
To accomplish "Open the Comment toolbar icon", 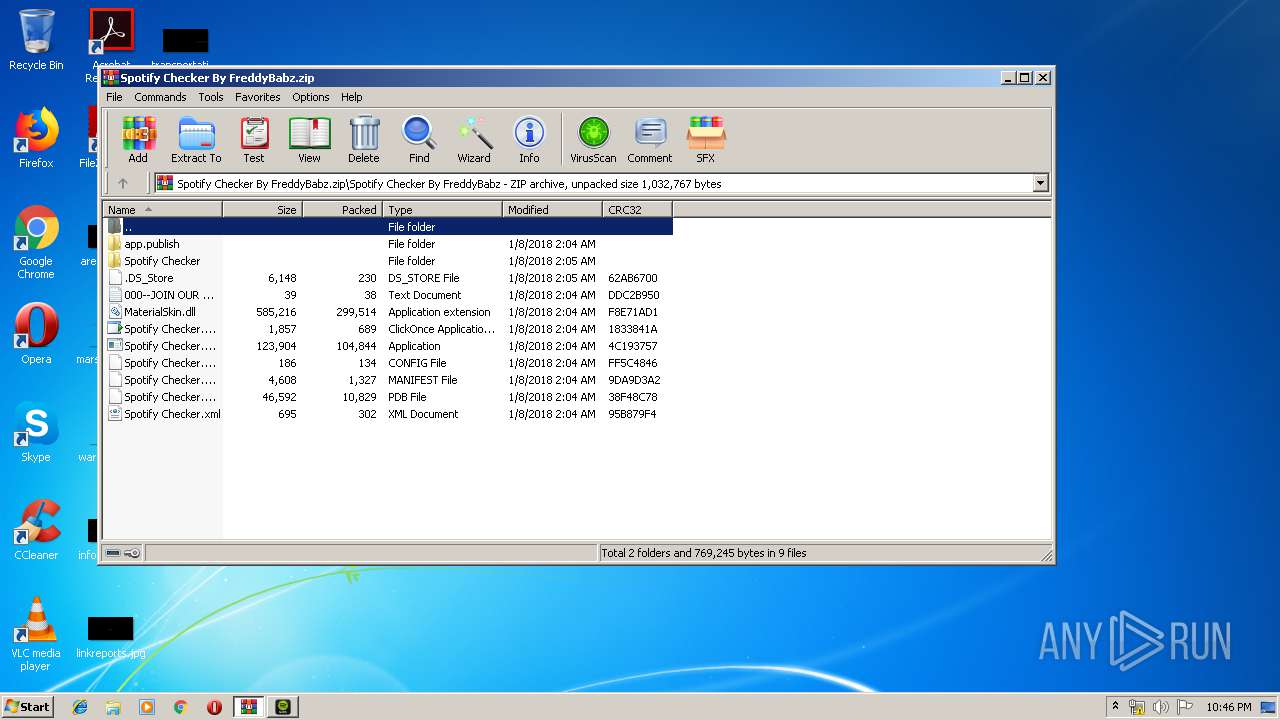I will (650, 139).
